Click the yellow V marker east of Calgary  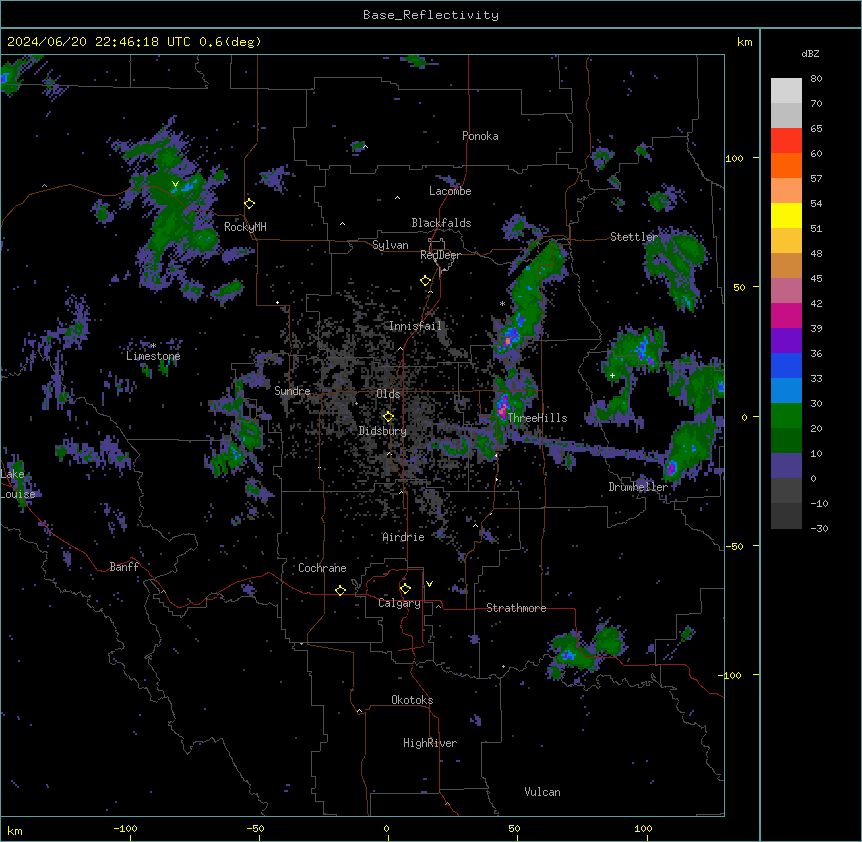click(x=429, y=584)
